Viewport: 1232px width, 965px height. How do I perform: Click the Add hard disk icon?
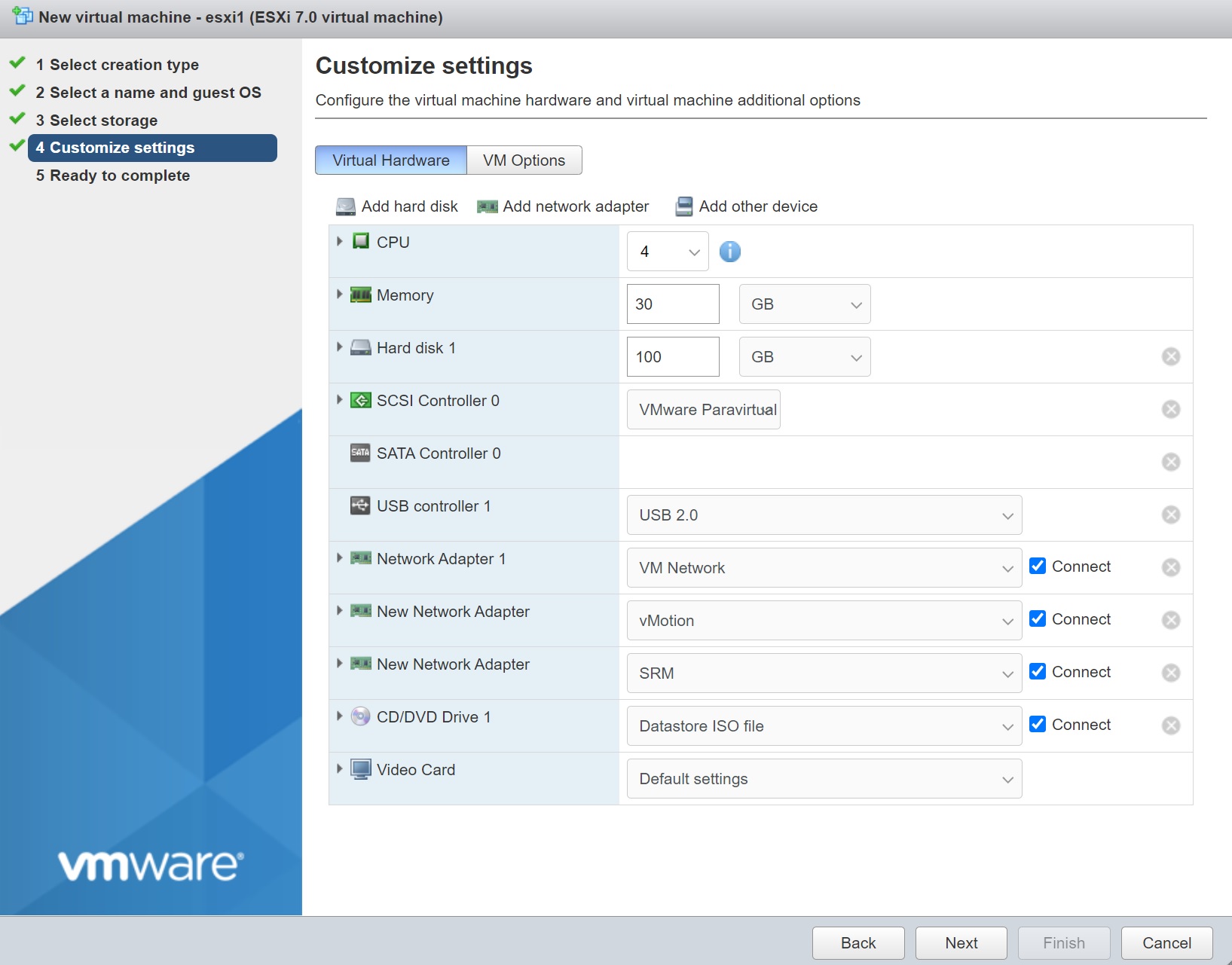(x=346, y=206)
